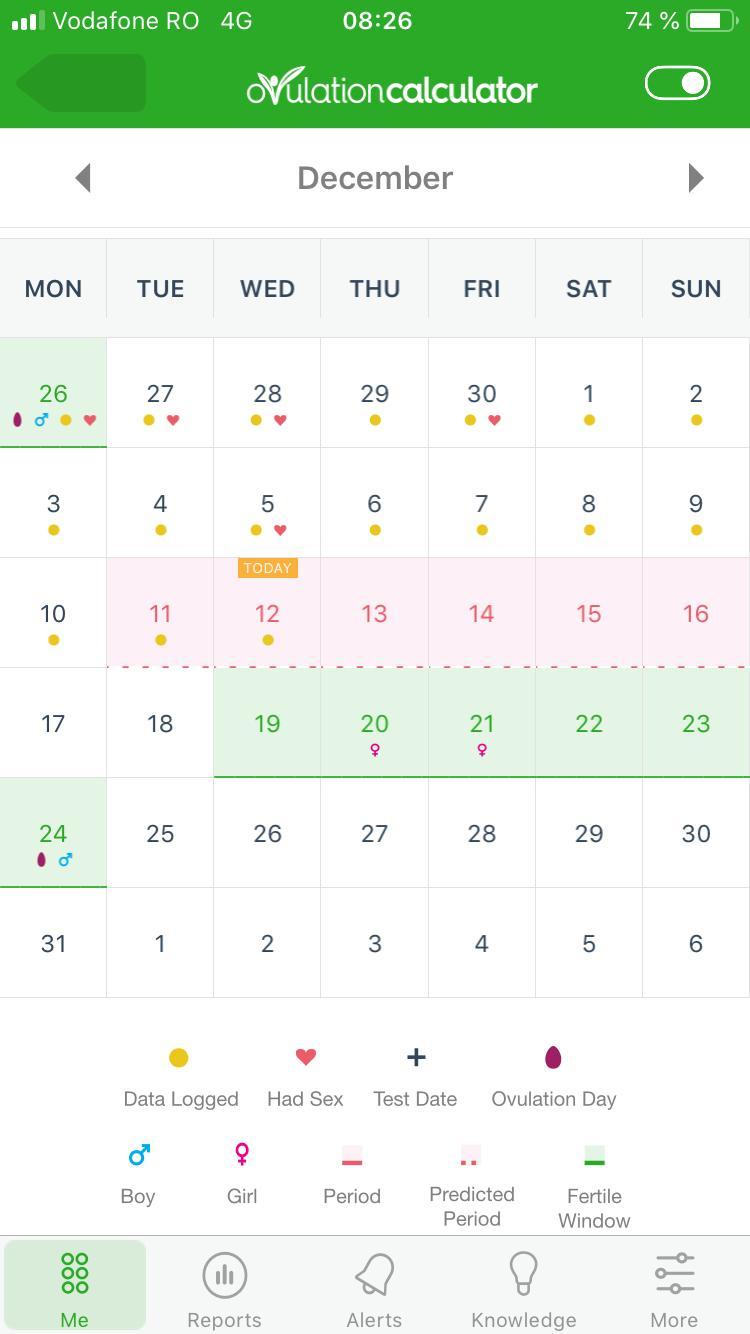Toggle the switch in the green header

click(x=678, y=83)
